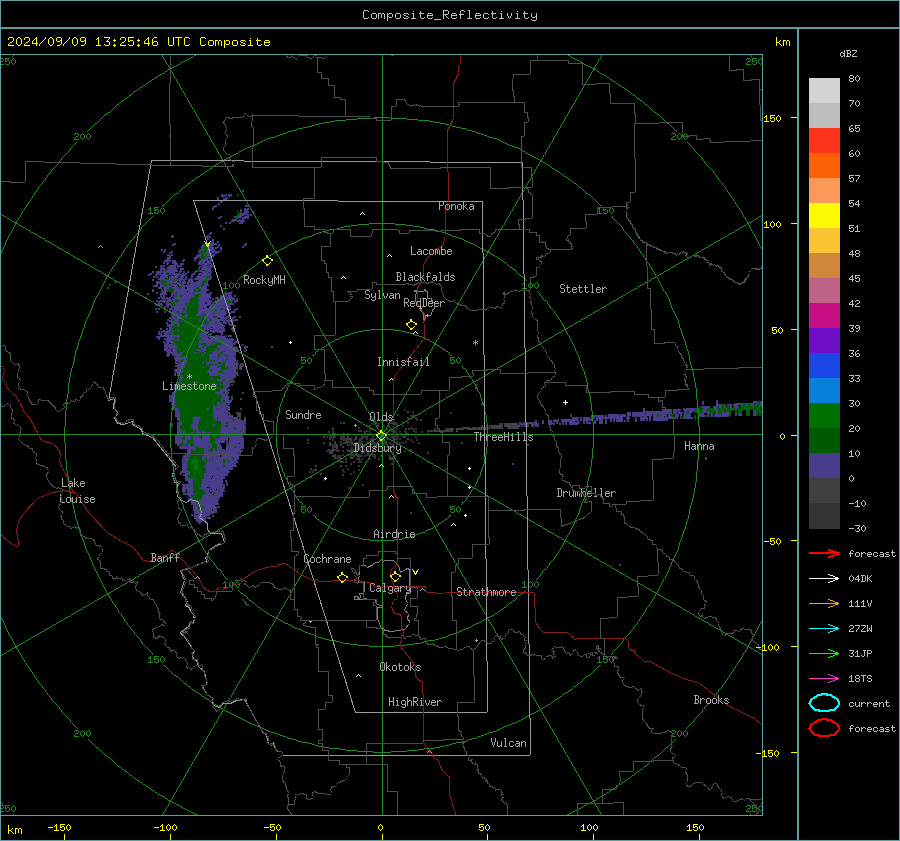Select the yellow diamond marker above Calgary

[395, 576]
